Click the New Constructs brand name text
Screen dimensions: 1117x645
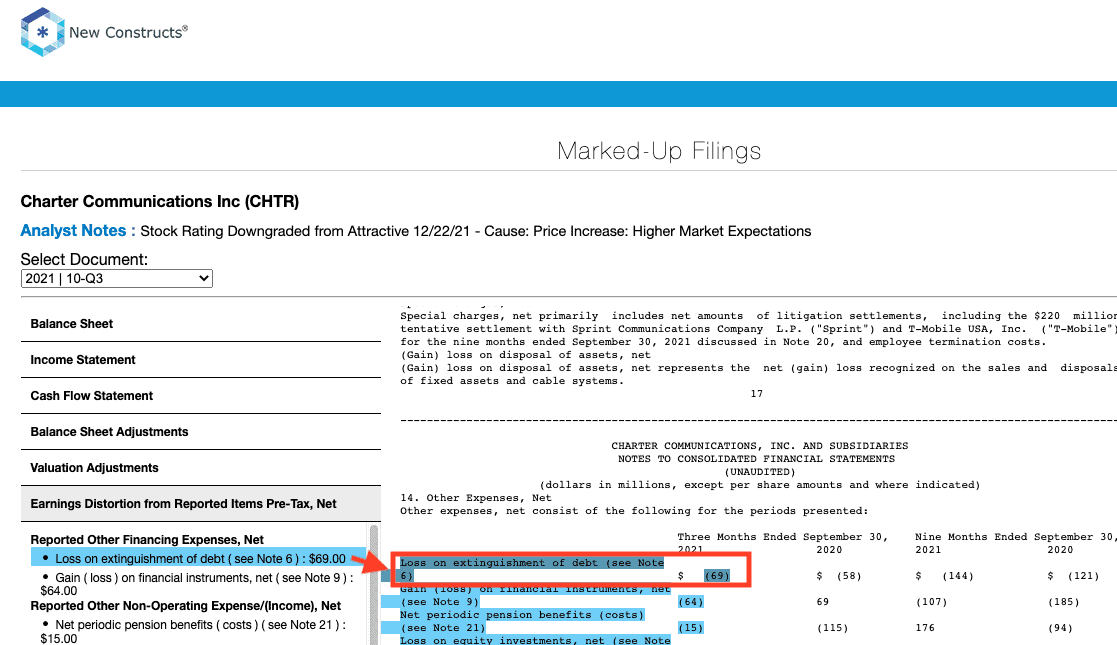pos(128,32)
